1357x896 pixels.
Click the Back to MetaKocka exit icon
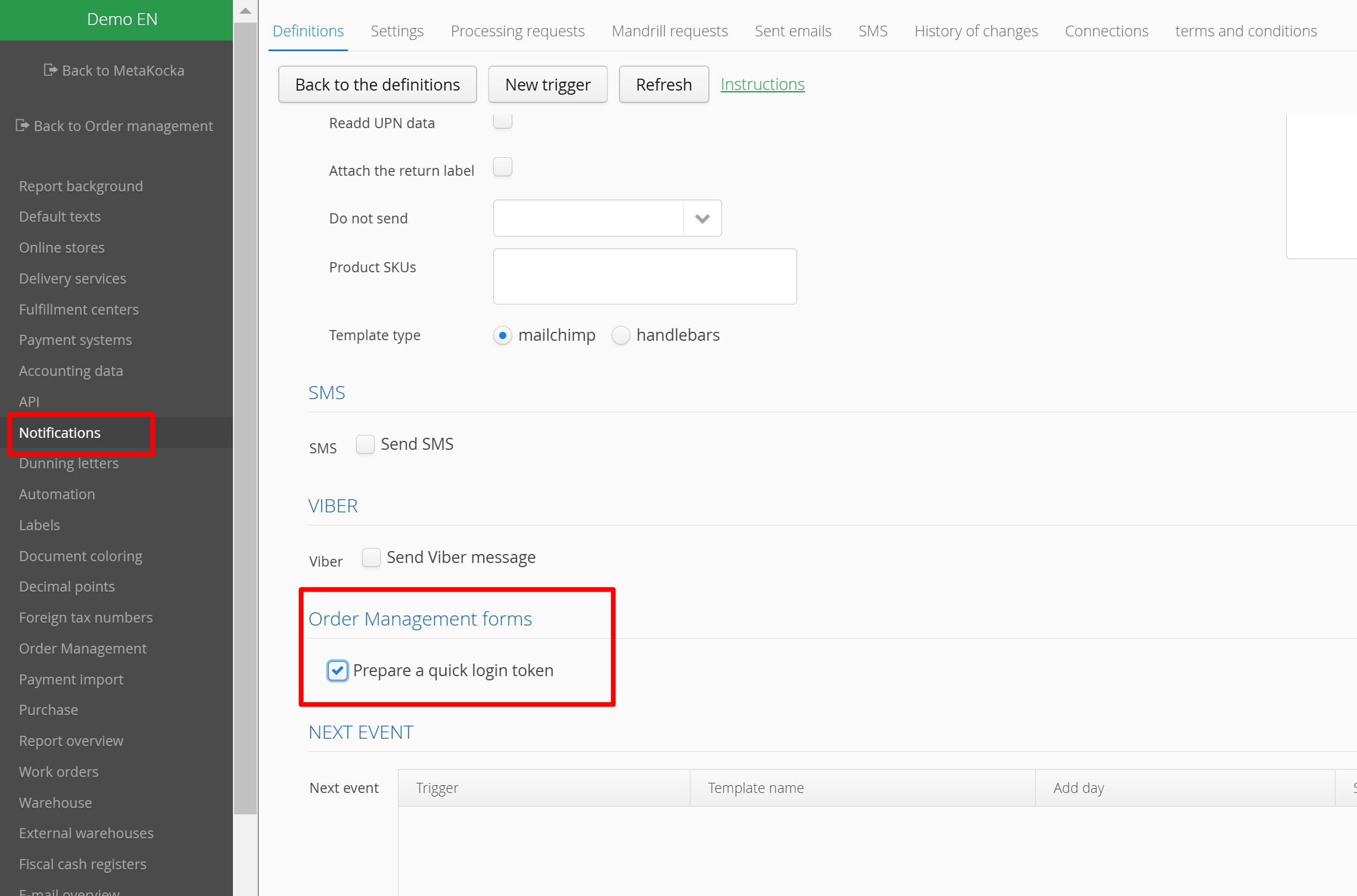coord(51,70)
